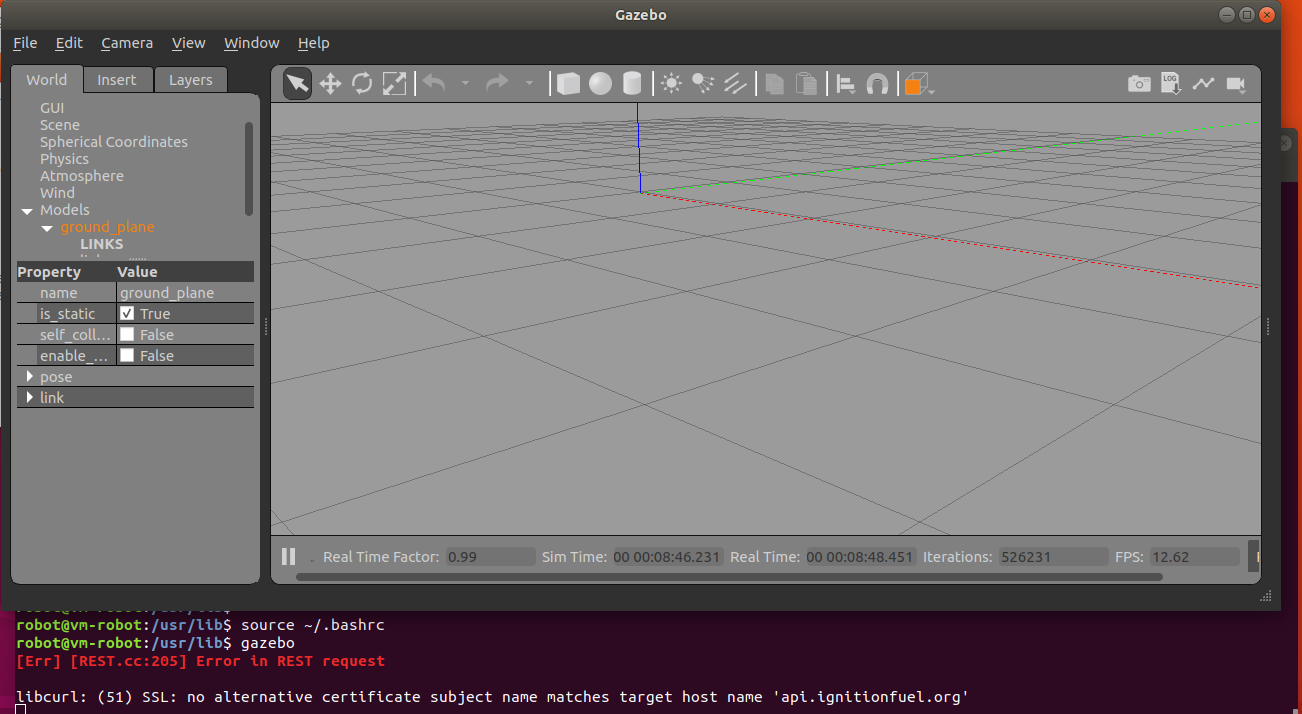Screen dimensions: 1302x714
Task: Click the Sim Time value field
Action: coord(666,557)
